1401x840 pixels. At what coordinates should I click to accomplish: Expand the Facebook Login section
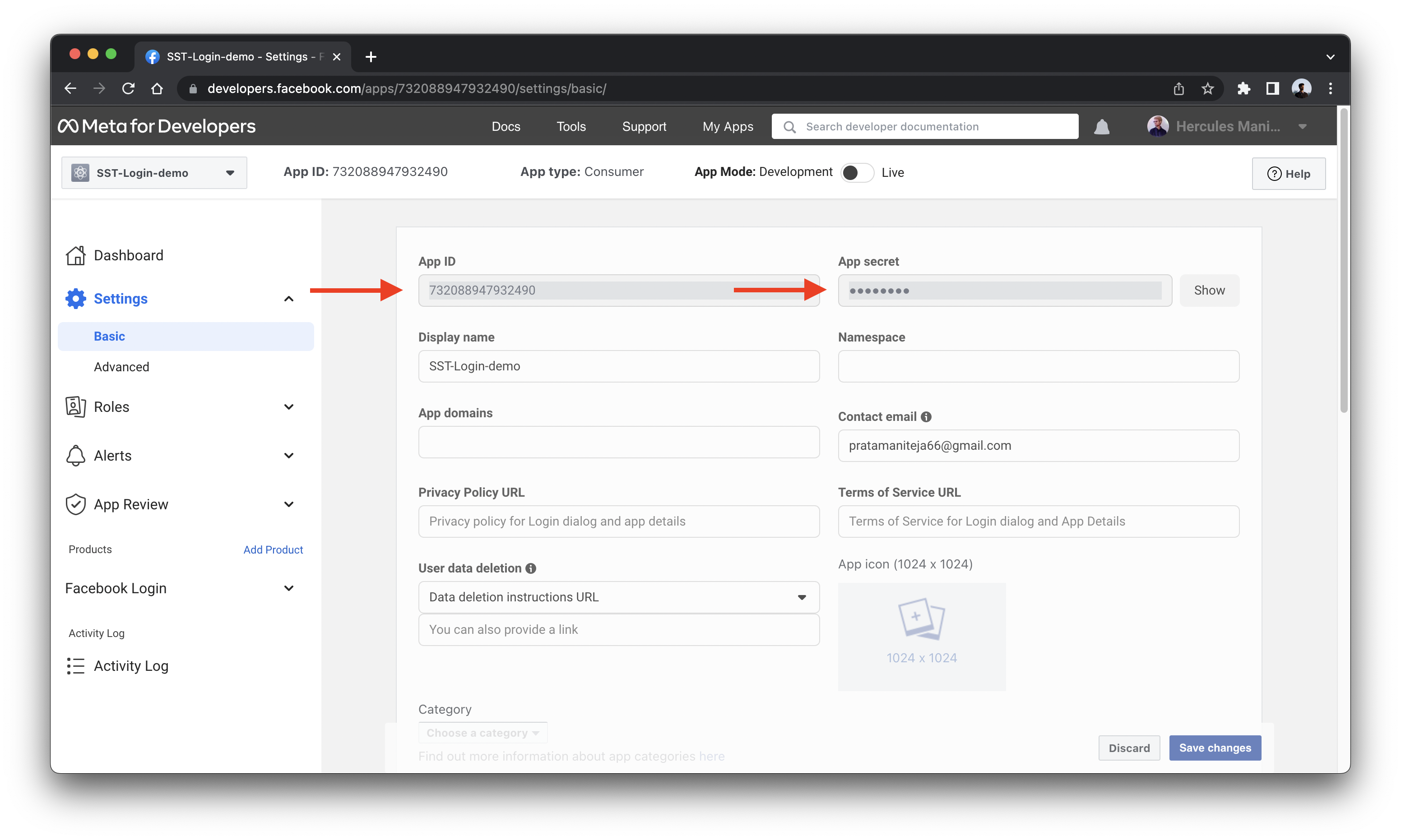(288, 588)
